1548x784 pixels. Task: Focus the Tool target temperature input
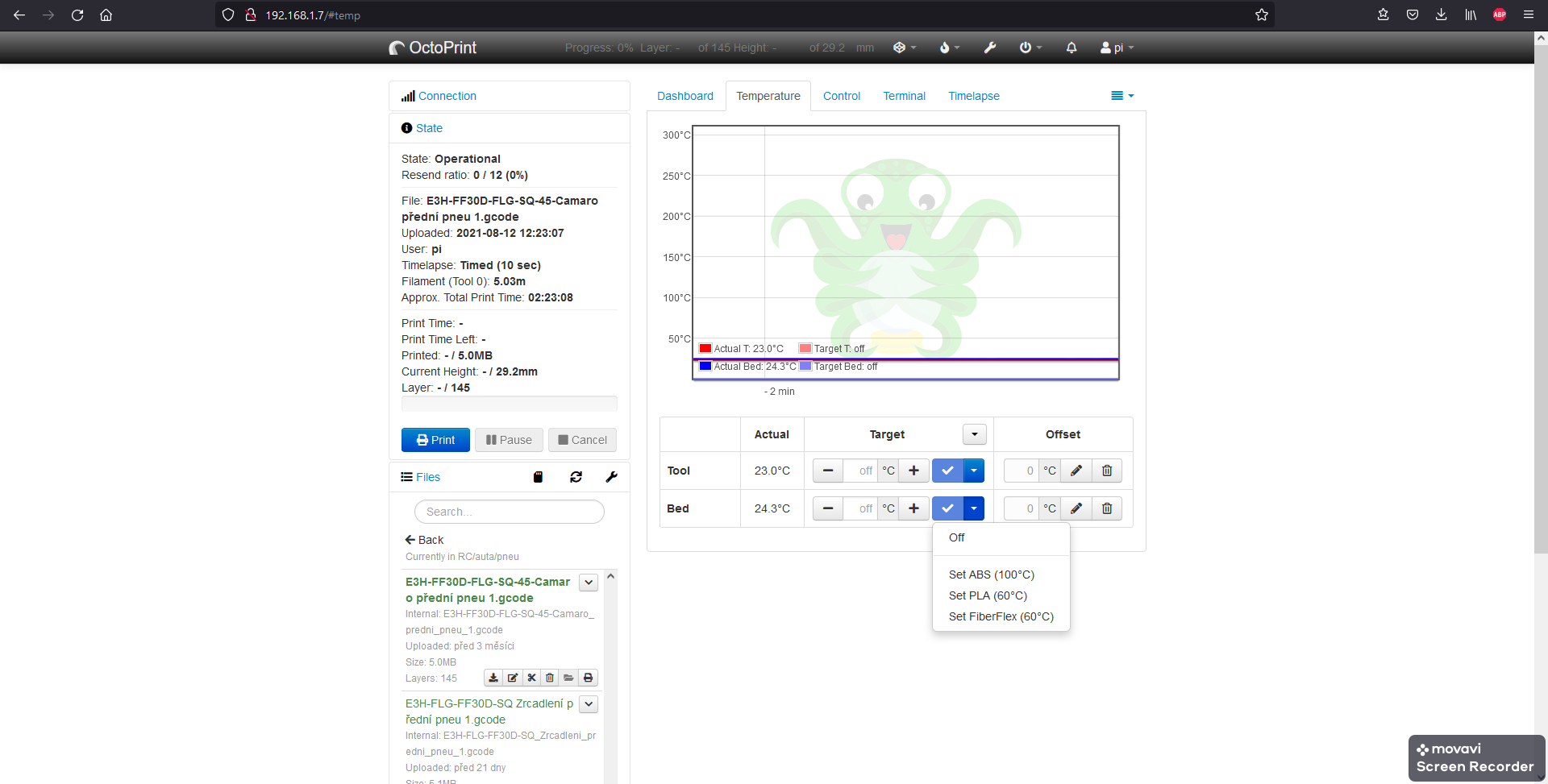pos(860,471)
